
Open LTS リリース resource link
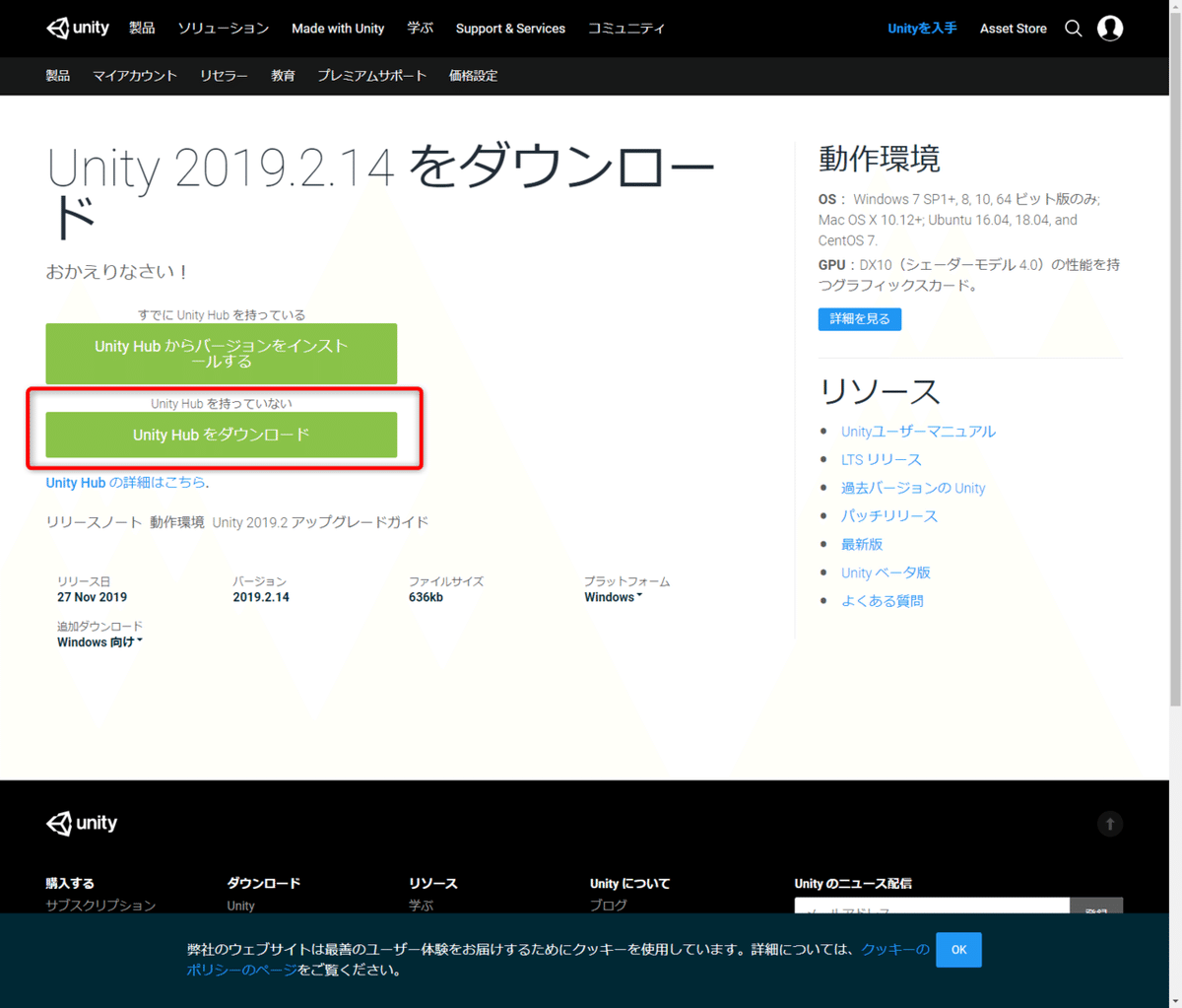click(882, 460)
